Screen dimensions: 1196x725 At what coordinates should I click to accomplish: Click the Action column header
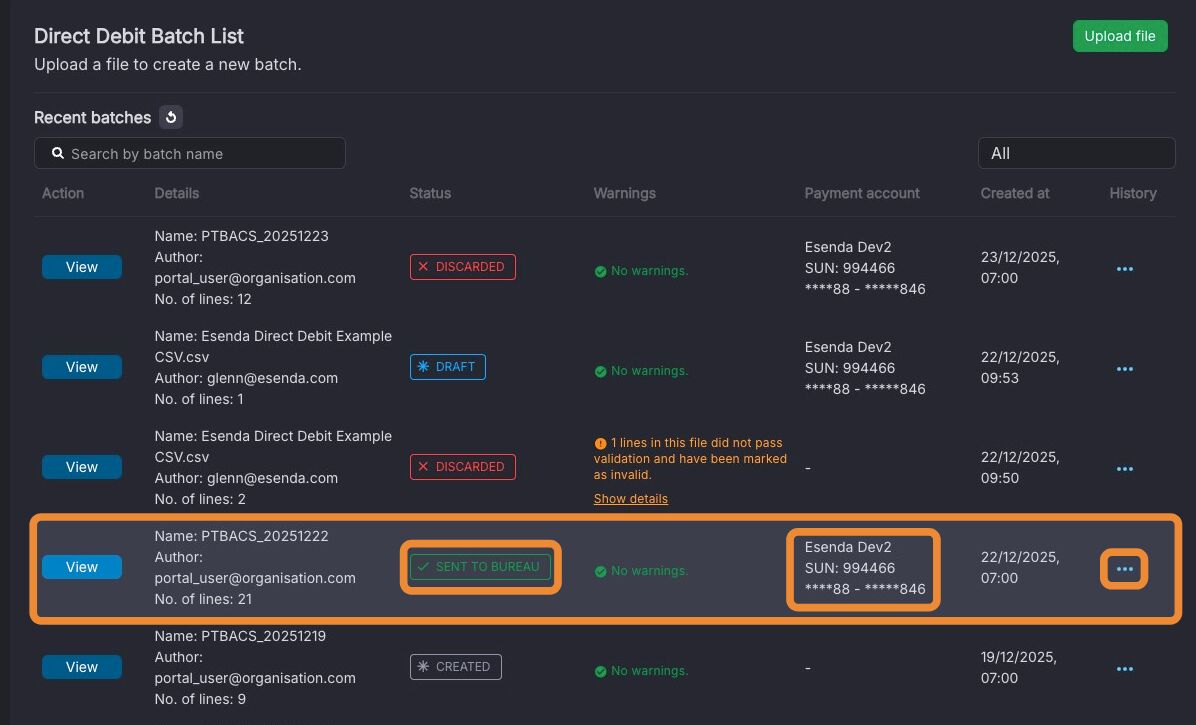[x=63, y=193]
